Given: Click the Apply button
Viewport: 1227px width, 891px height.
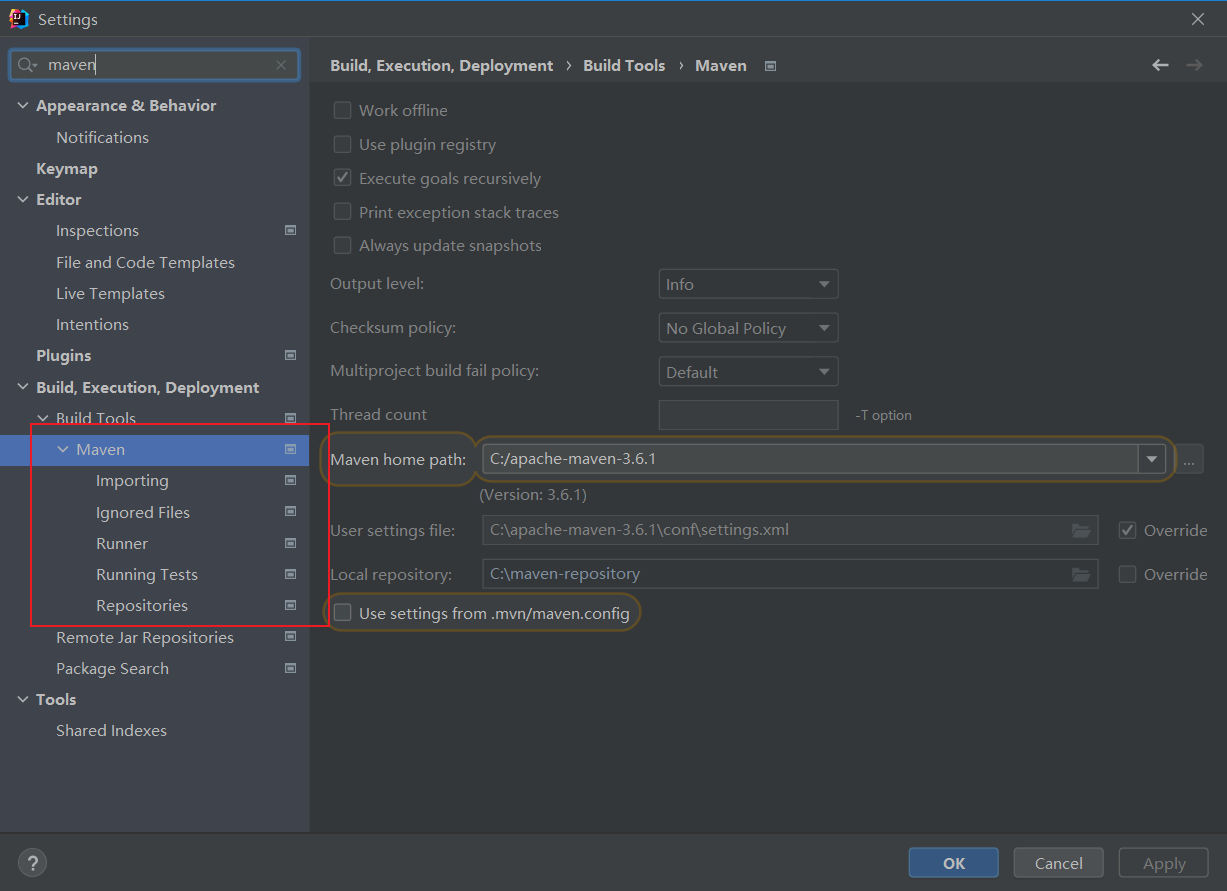Looking at the screenshot, I should click(x=1164, y=863).
